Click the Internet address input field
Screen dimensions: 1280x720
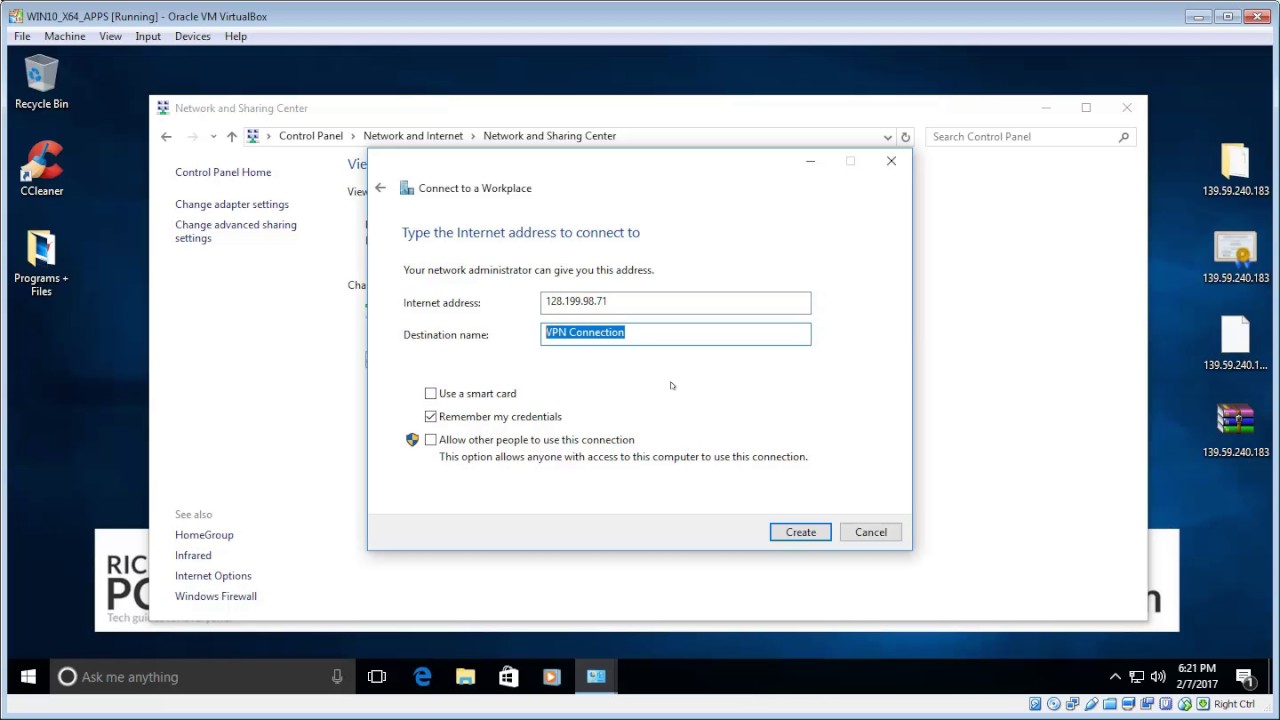(676, 302)
